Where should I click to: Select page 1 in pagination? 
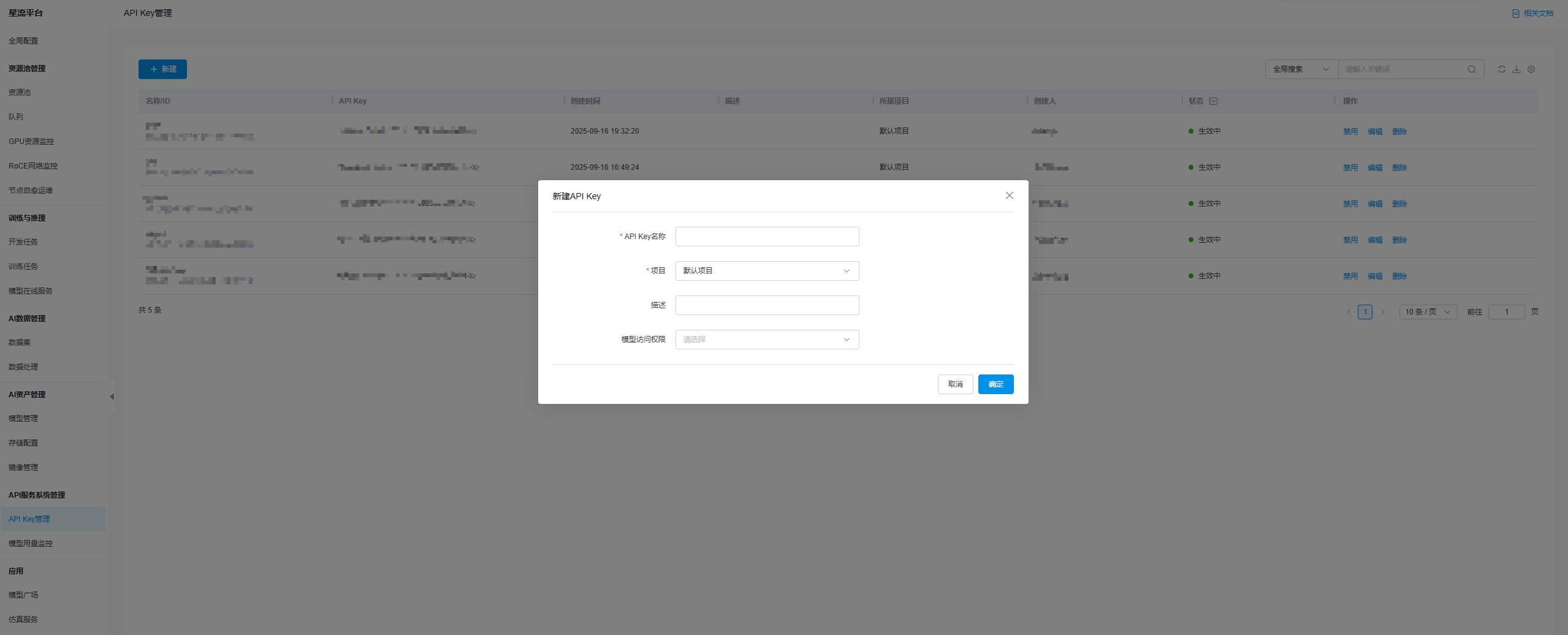(1365, 312)
